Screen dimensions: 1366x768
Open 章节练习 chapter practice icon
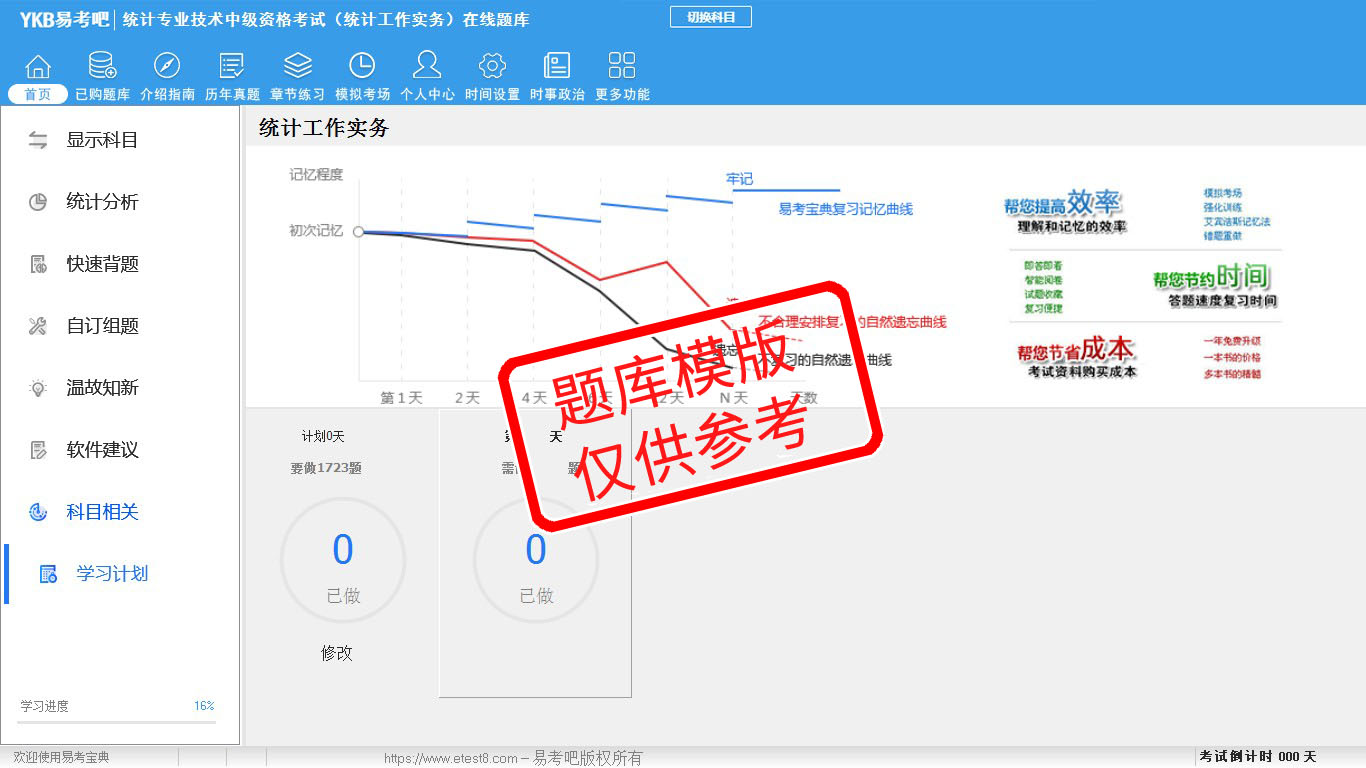(x=297, y=67)
